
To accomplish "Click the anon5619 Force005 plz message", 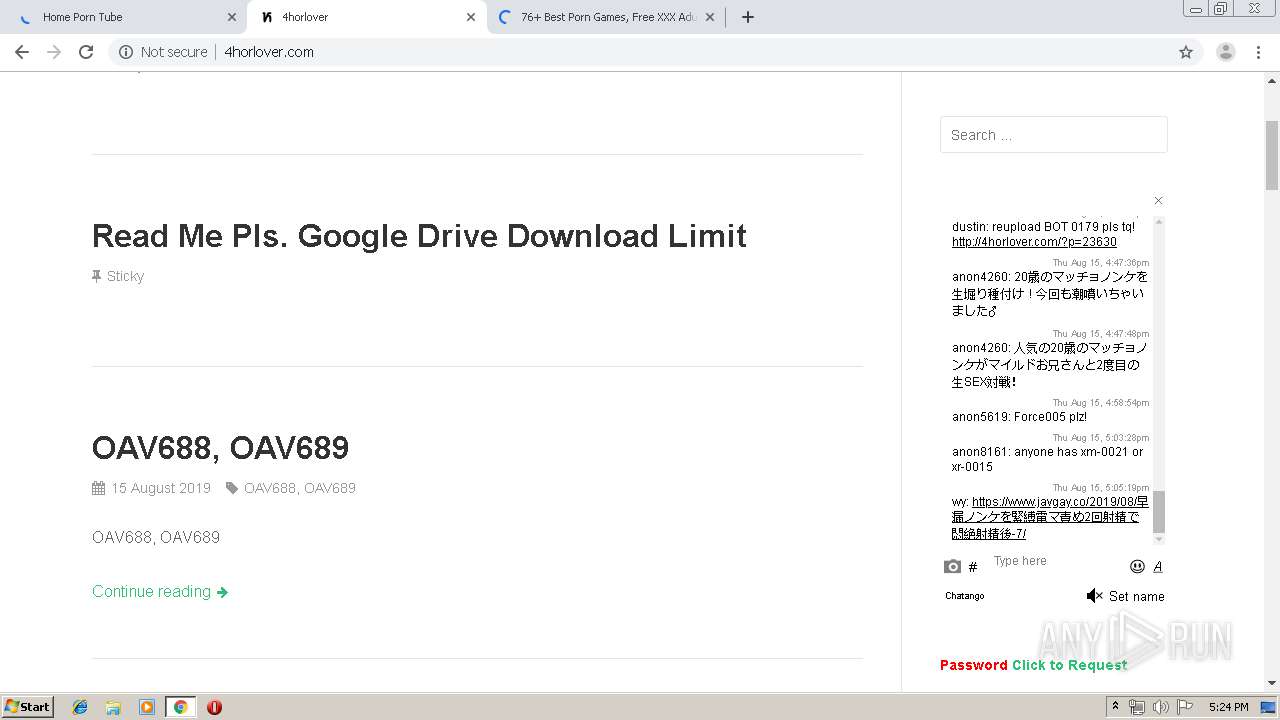I will pos(1019,417).
